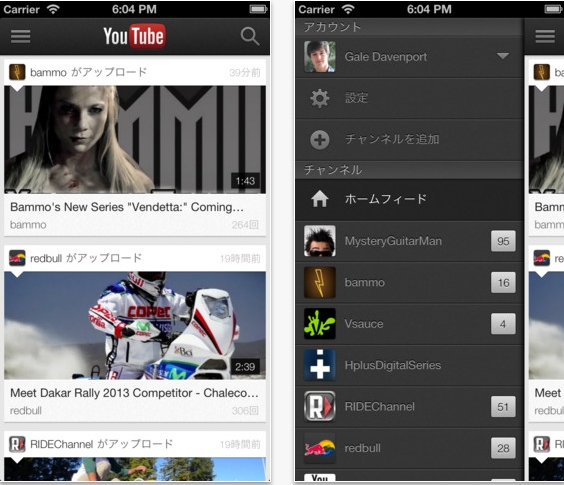Screen dimensions: 564x485
Task: Play the Dakar Rally 2013 video thumbnail
Action: click(x=135, y=325)
